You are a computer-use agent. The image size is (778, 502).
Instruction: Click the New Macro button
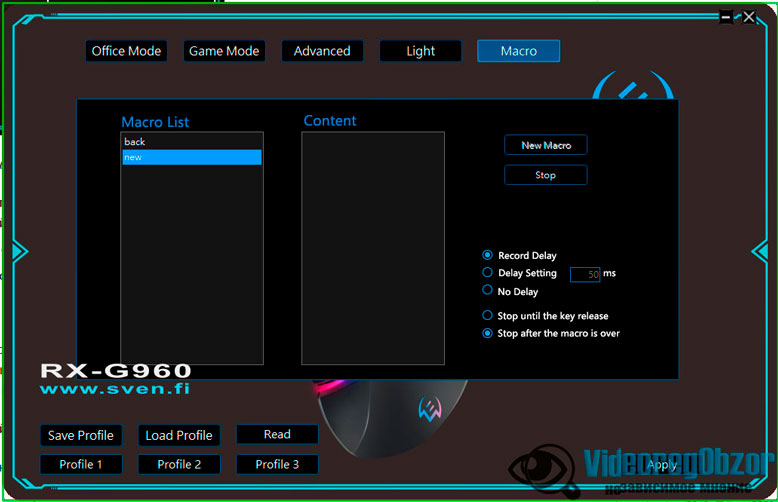(546, 145)
